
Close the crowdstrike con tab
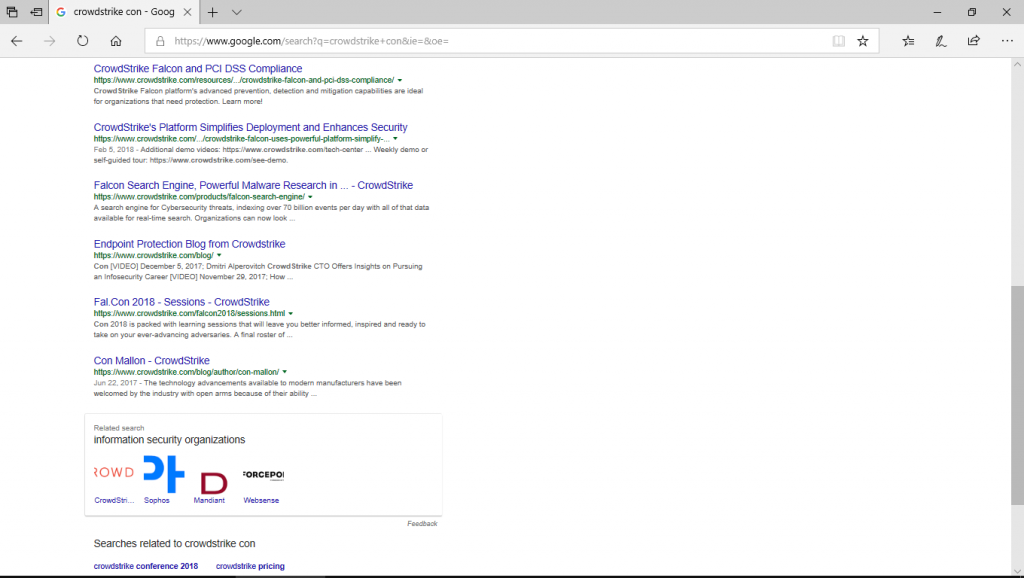point(187,12)
